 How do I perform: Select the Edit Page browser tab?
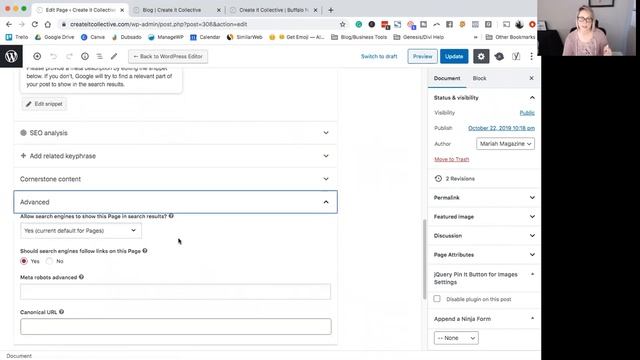(x=80, y=10)
